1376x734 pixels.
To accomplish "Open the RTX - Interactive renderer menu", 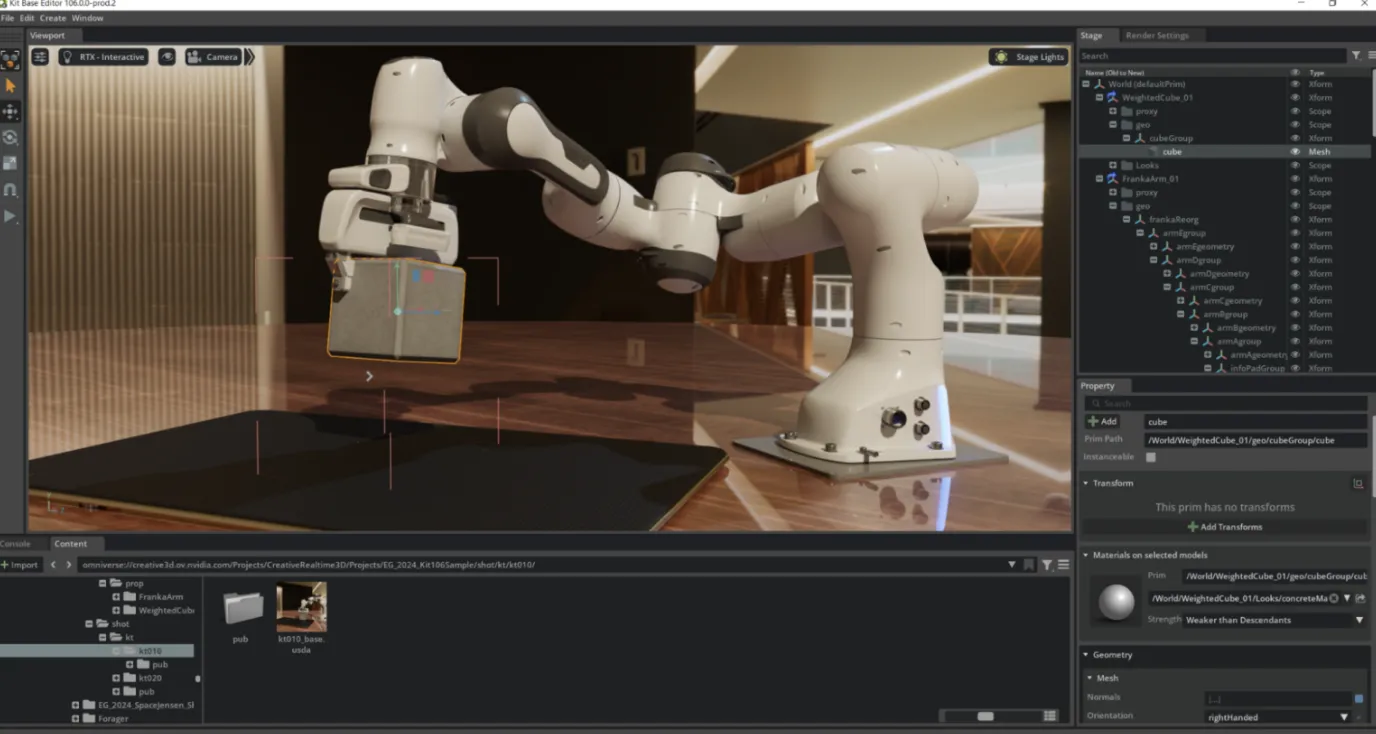I will click(x=103, y=57).
